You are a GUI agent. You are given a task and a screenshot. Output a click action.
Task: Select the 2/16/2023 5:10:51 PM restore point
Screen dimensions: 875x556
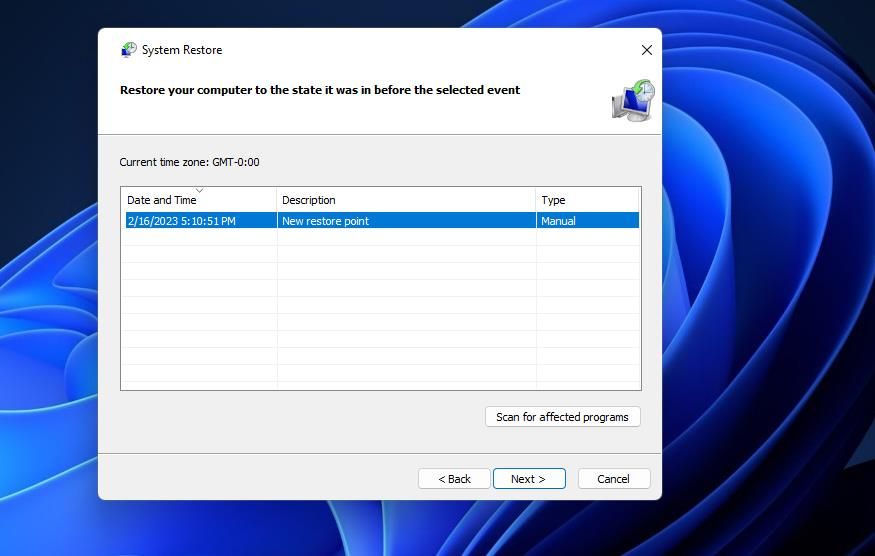[x=182, y=221]
